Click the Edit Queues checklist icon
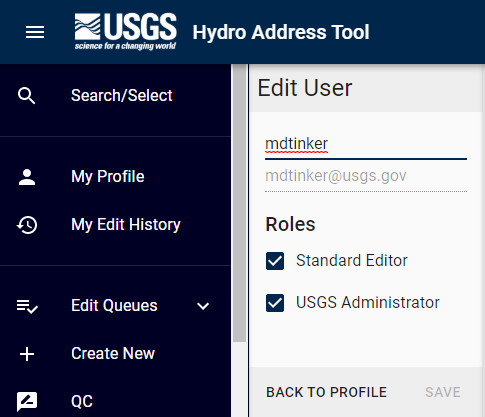485x417 pixels. (x=27, y=306)
